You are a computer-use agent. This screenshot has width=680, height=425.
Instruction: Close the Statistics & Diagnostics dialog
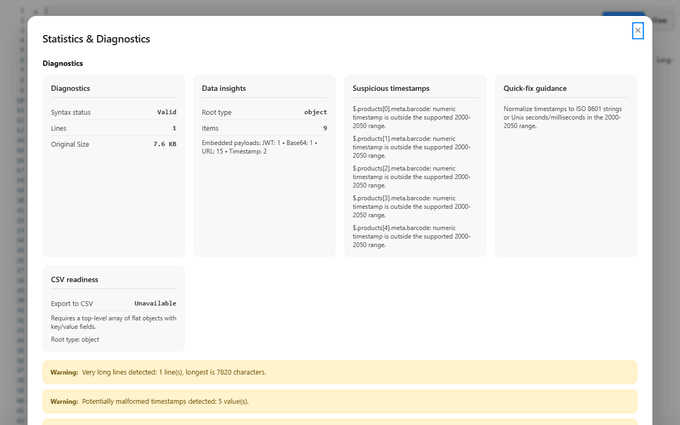[x=638, y=30]
